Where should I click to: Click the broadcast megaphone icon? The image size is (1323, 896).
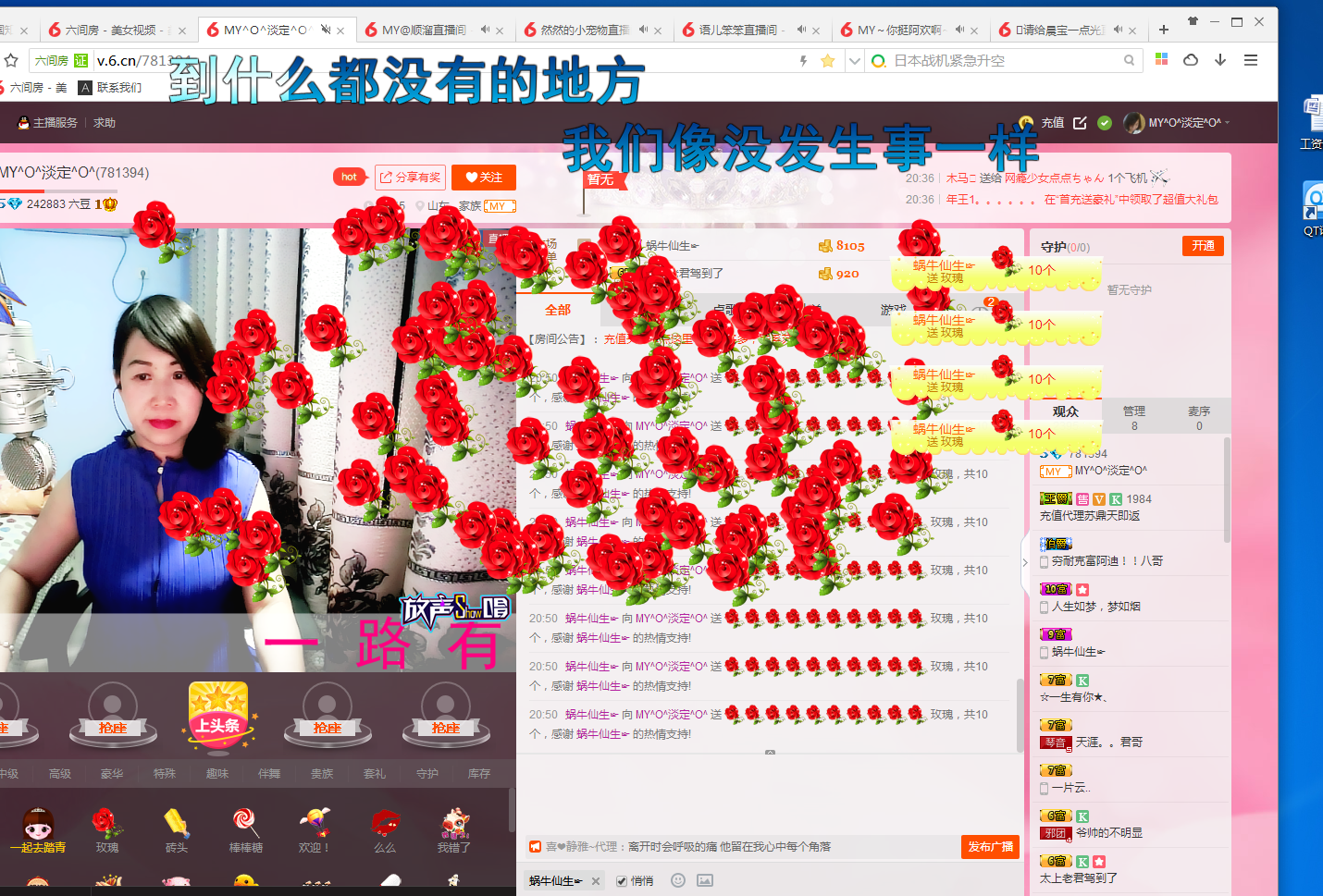pyautogui.click(x=535, y=846)
